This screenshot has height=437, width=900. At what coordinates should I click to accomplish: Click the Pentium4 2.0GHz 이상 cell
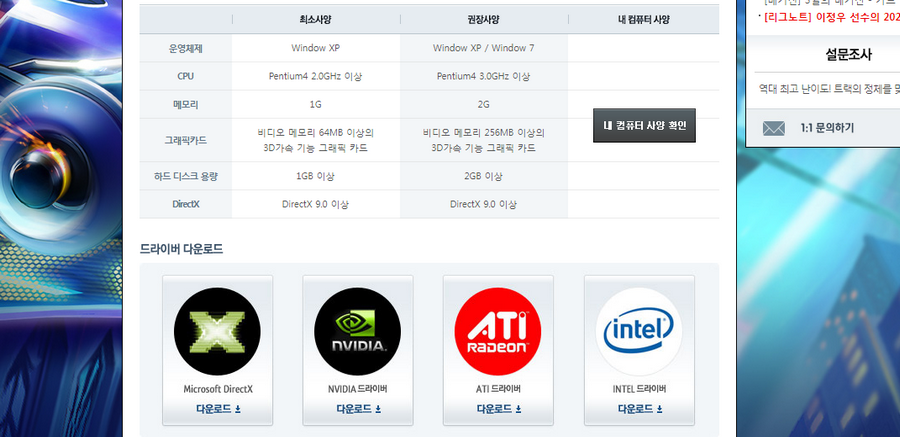click(316, 76)
